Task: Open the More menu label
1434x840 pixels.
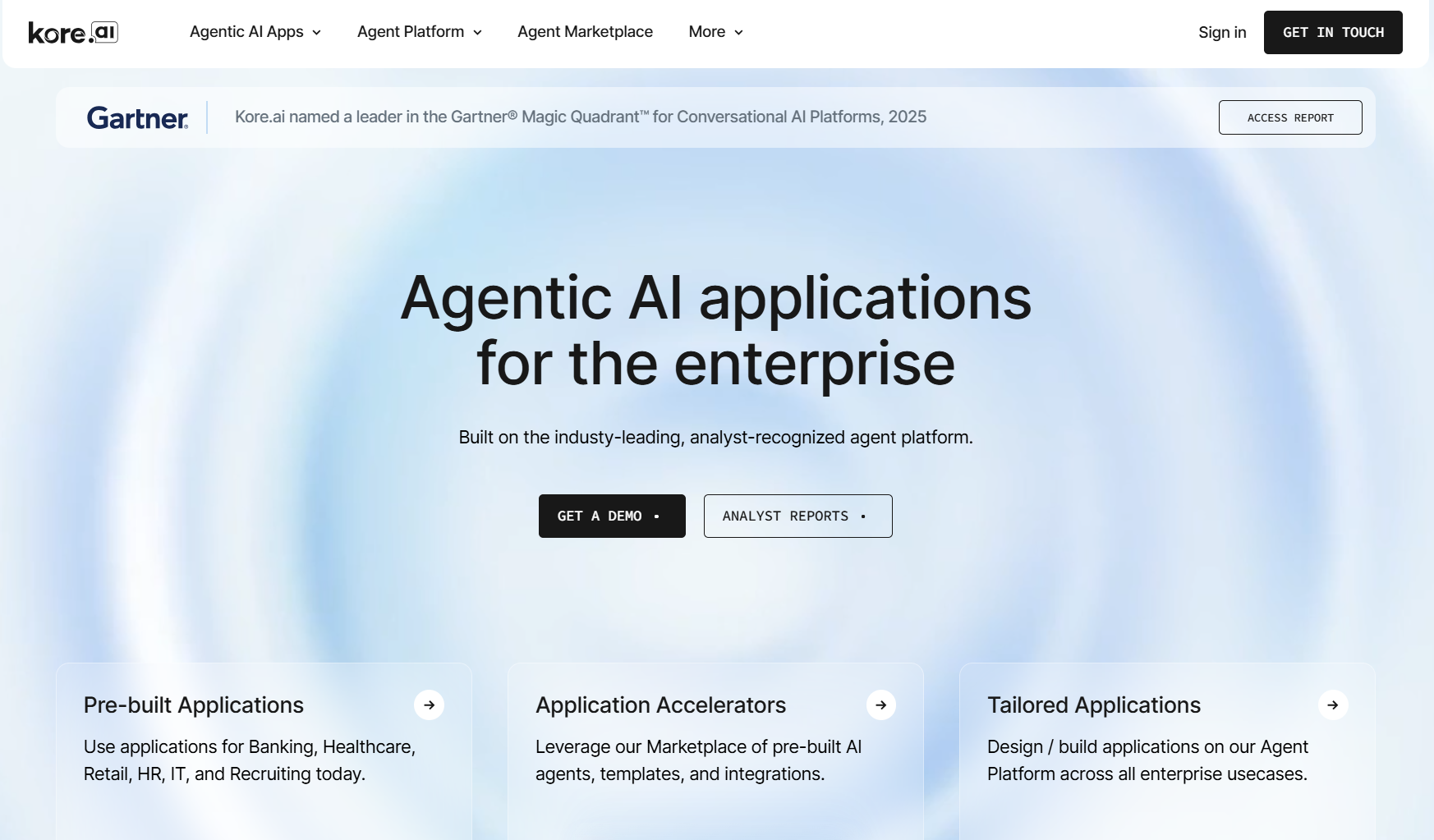Action: click(x=707, y=32)
